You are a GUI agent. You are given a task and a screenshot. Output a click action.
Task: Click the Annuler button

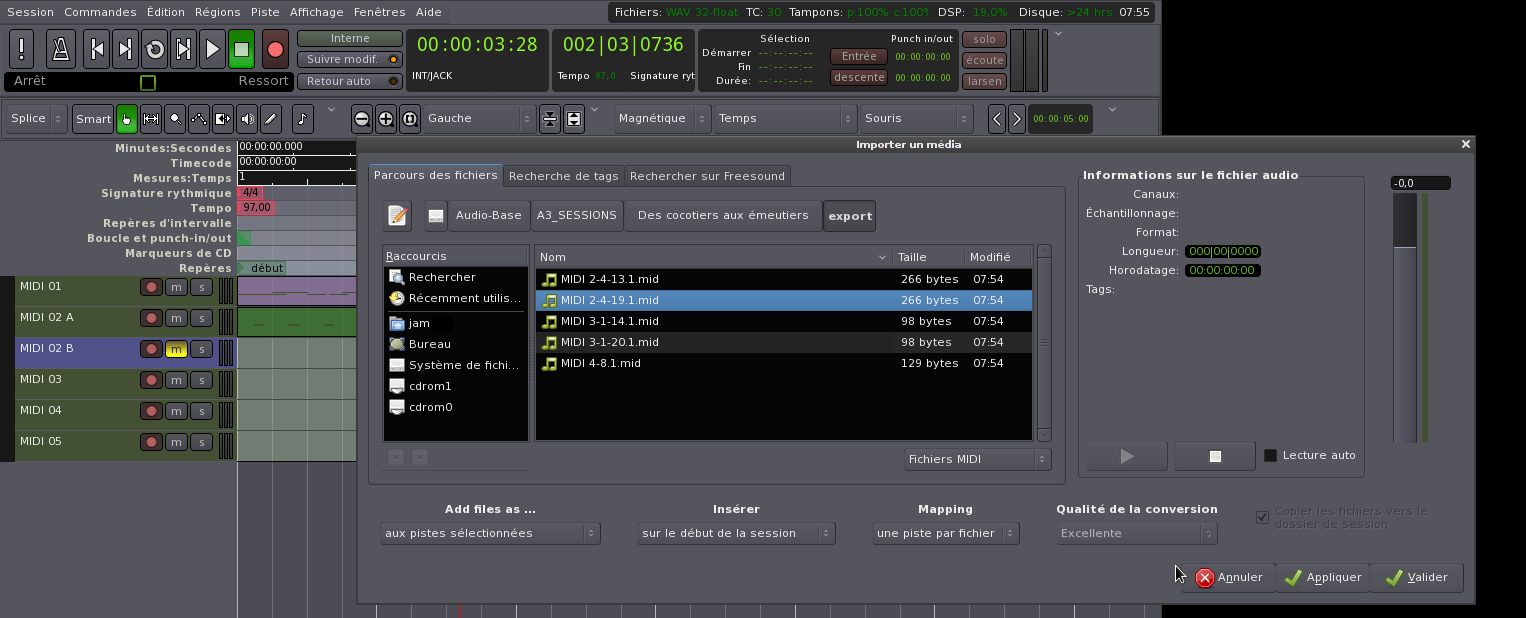(1229, 577)
